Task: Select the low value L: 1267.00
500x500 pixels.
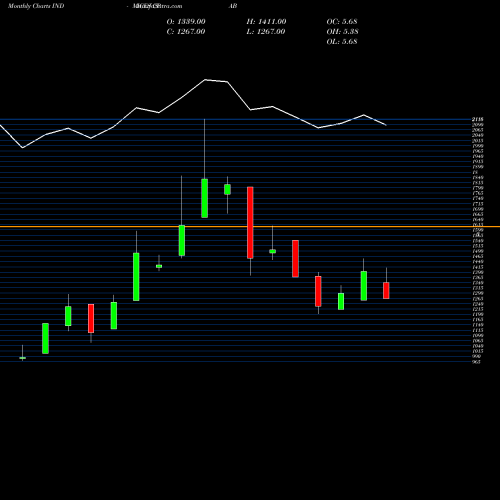Action: pos(266,32)
